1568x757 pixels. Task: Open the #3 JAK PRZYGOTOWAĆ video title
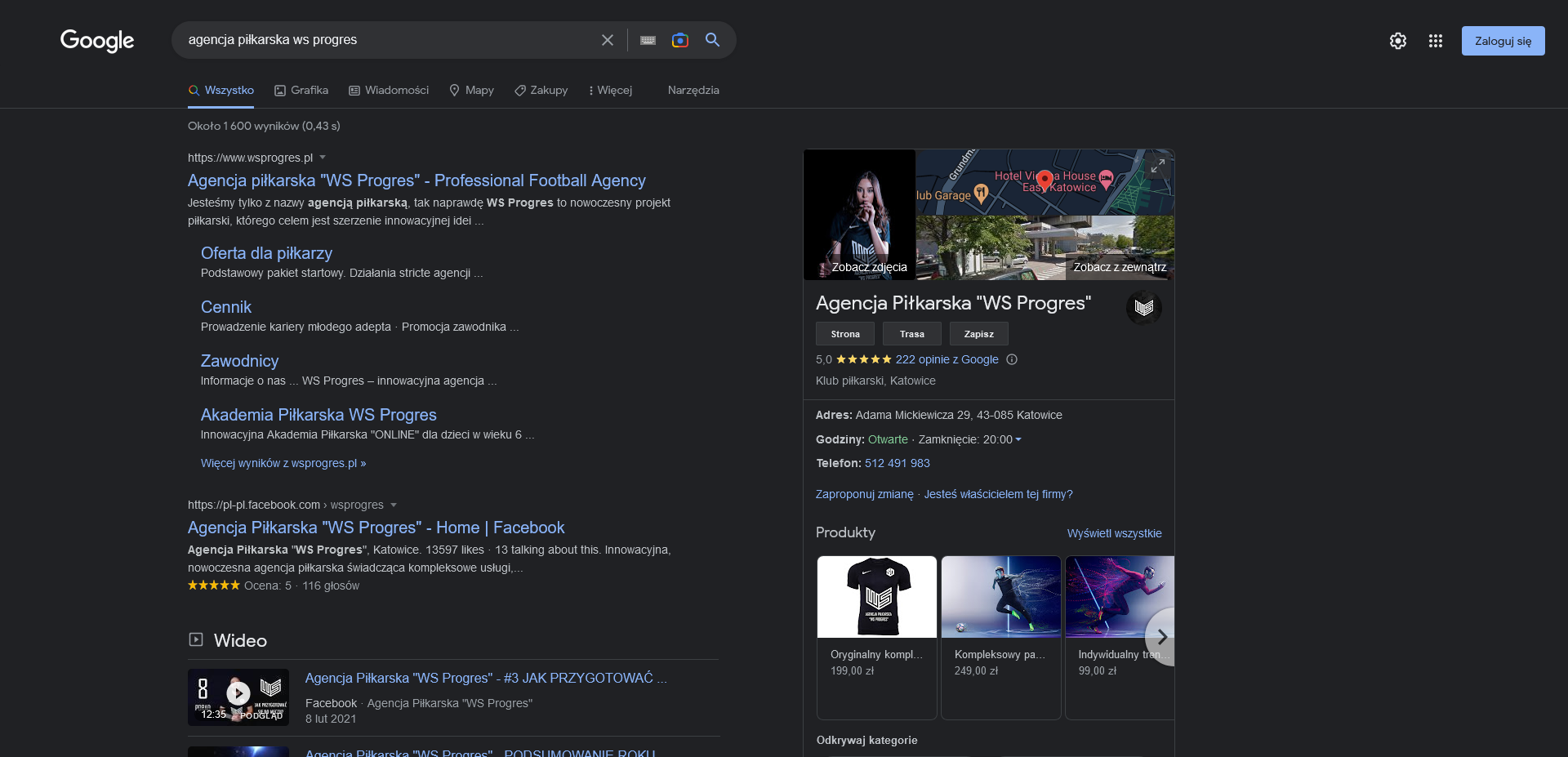(486, 678)
